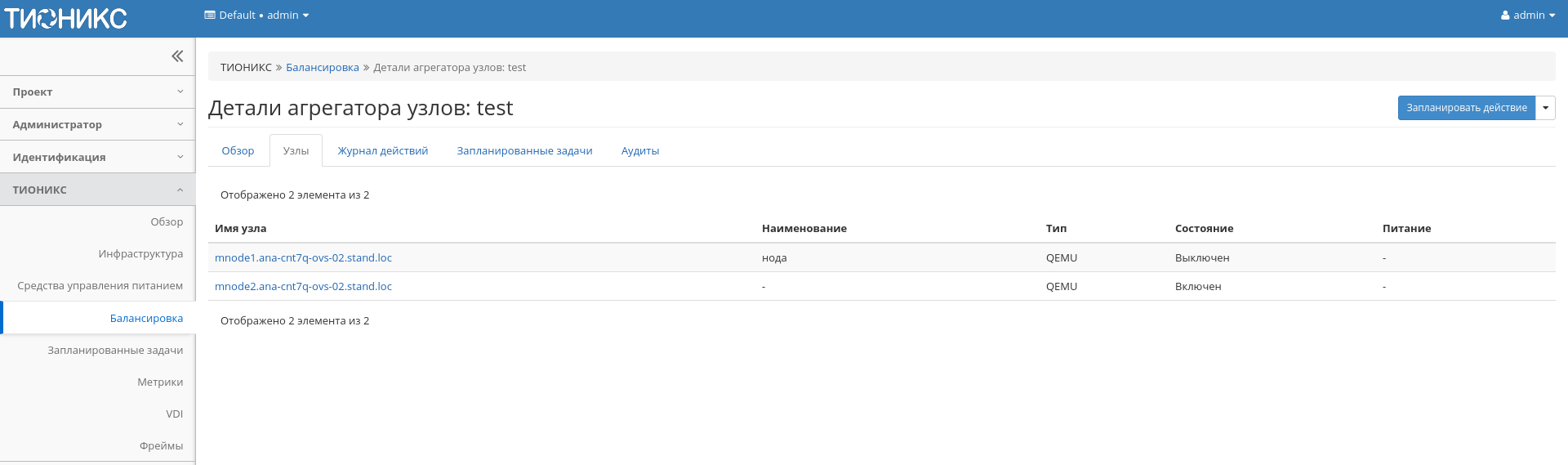Image resolution: width=1568 pixels, height=465 pixels.
Task: Go to Инфраструктура in the sidebar
Action: (140, 254)
